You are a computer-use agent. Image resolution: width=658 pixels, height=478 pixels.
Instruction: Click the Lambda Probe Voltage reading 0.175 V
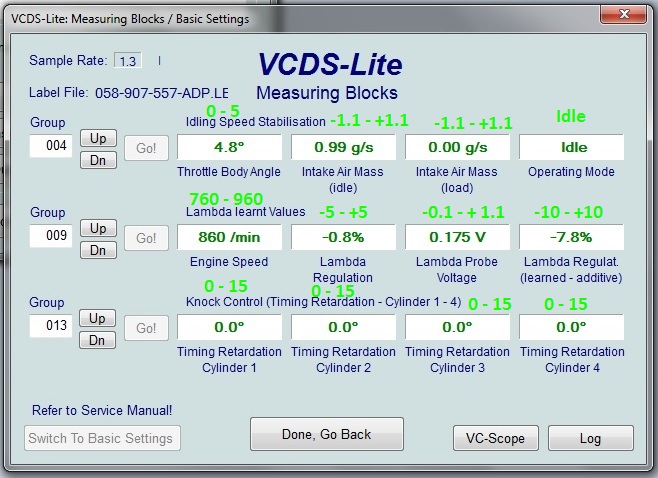click(x=457, y=238)
